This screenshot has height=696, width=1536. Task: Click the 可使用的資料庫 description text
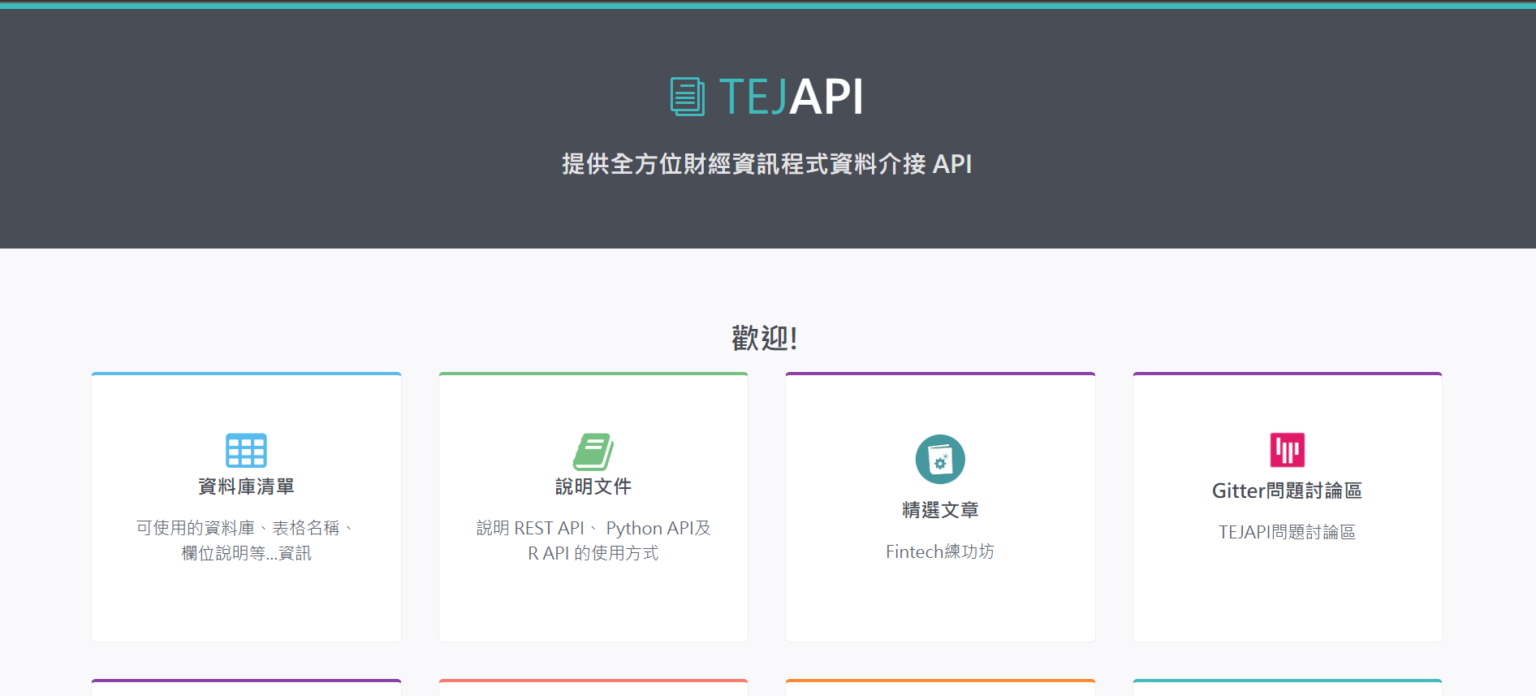click(246, 540)
